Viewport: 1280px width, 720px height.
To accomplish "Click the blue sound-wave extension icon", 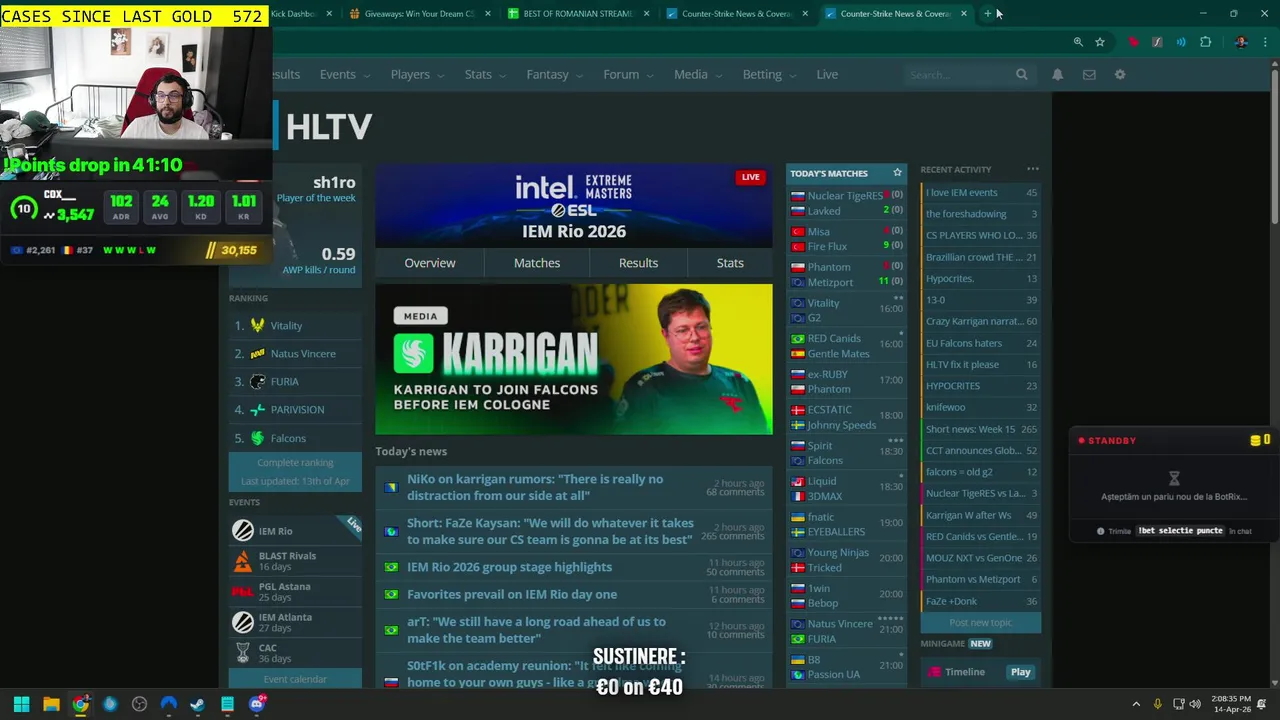I will (1181, 42).
